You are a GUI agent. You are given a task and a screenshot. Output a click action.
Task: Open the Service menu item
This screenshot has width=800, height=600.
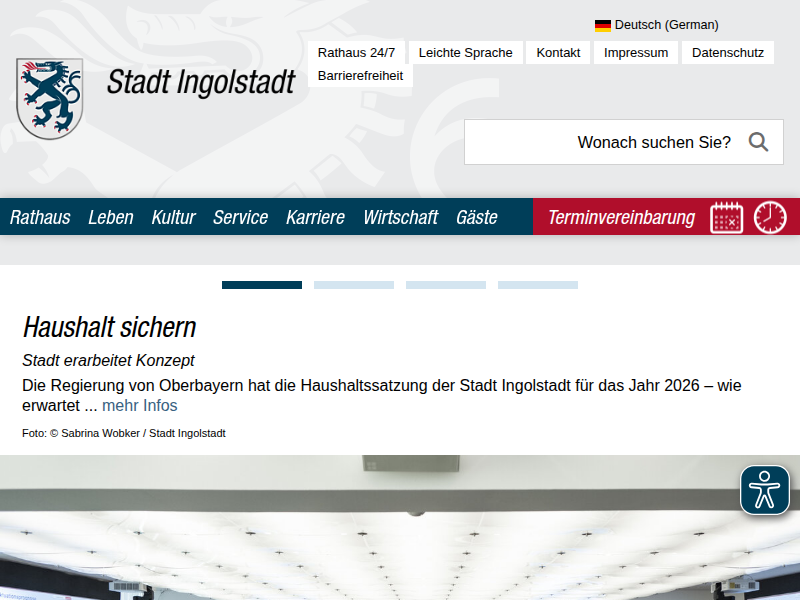[241, 217]
